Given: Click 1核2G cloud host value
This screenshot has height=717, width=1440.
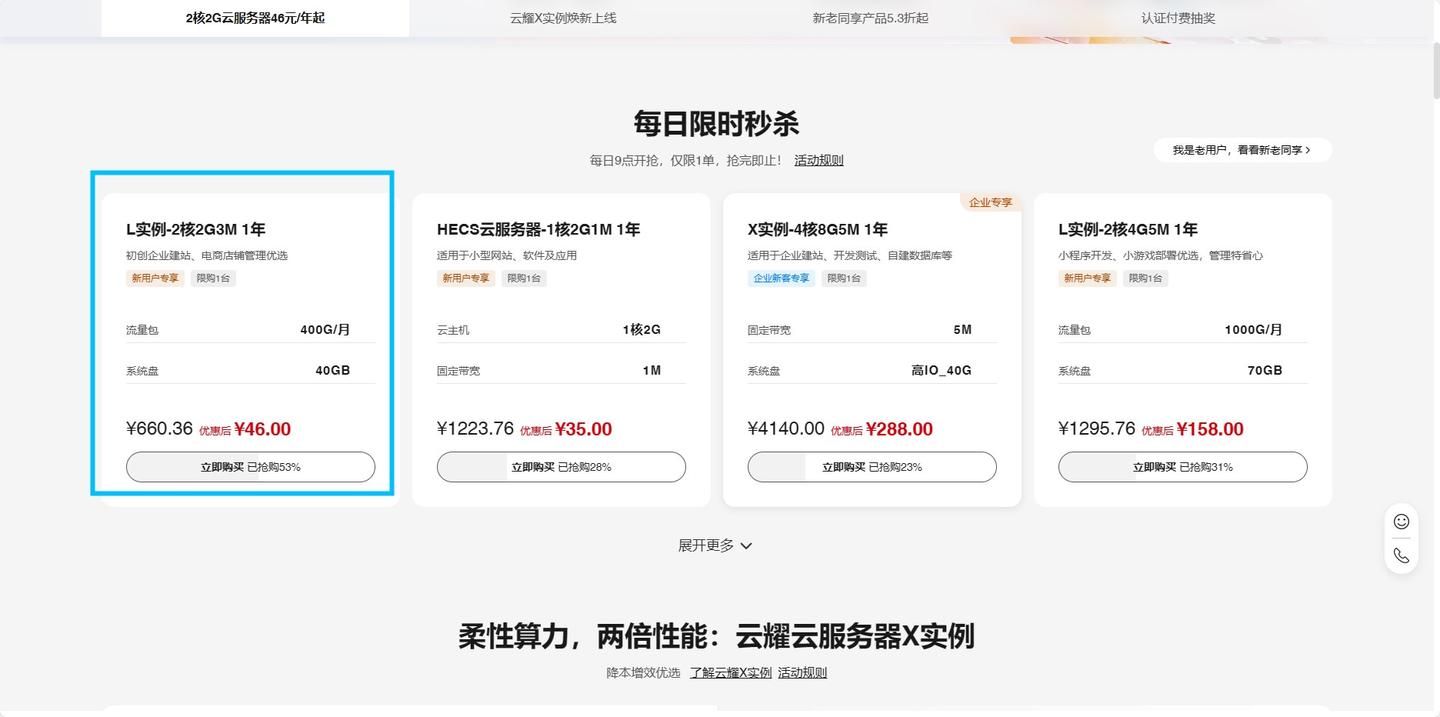Looking at the screenshot, I should click(x=642, y=330).
